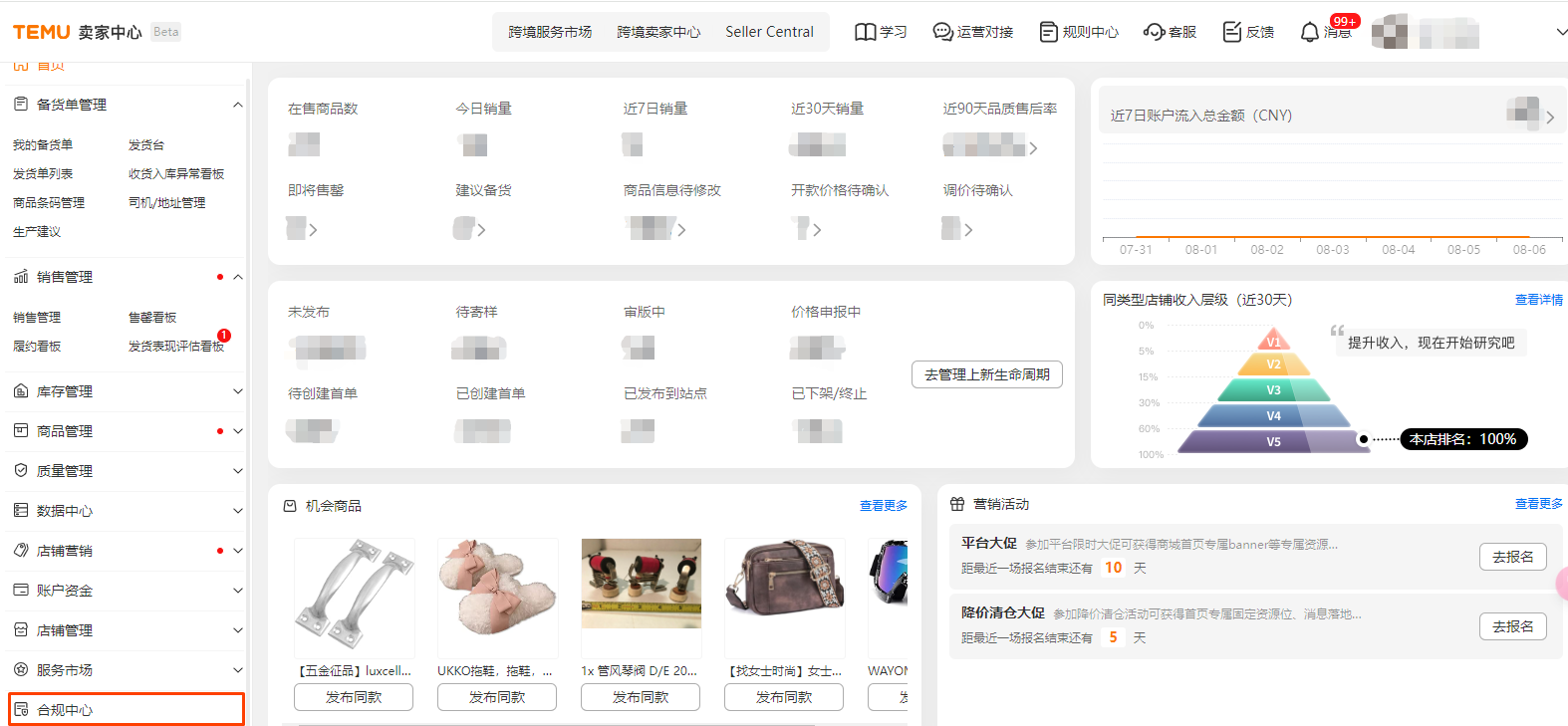Click the 学习 book icon
Image resolution: width=1568 pixels, height=726 pixels.
(865, 32)
